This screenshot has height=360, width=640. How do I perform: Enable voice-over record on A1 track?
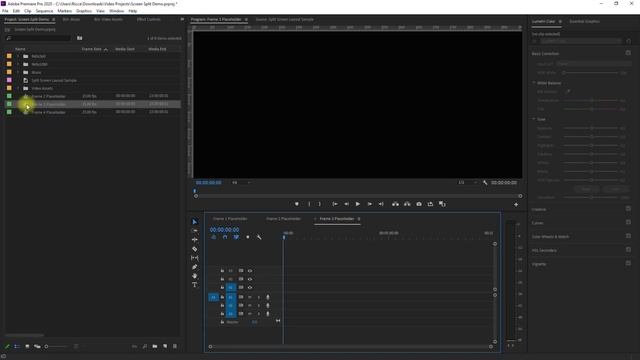268,297
